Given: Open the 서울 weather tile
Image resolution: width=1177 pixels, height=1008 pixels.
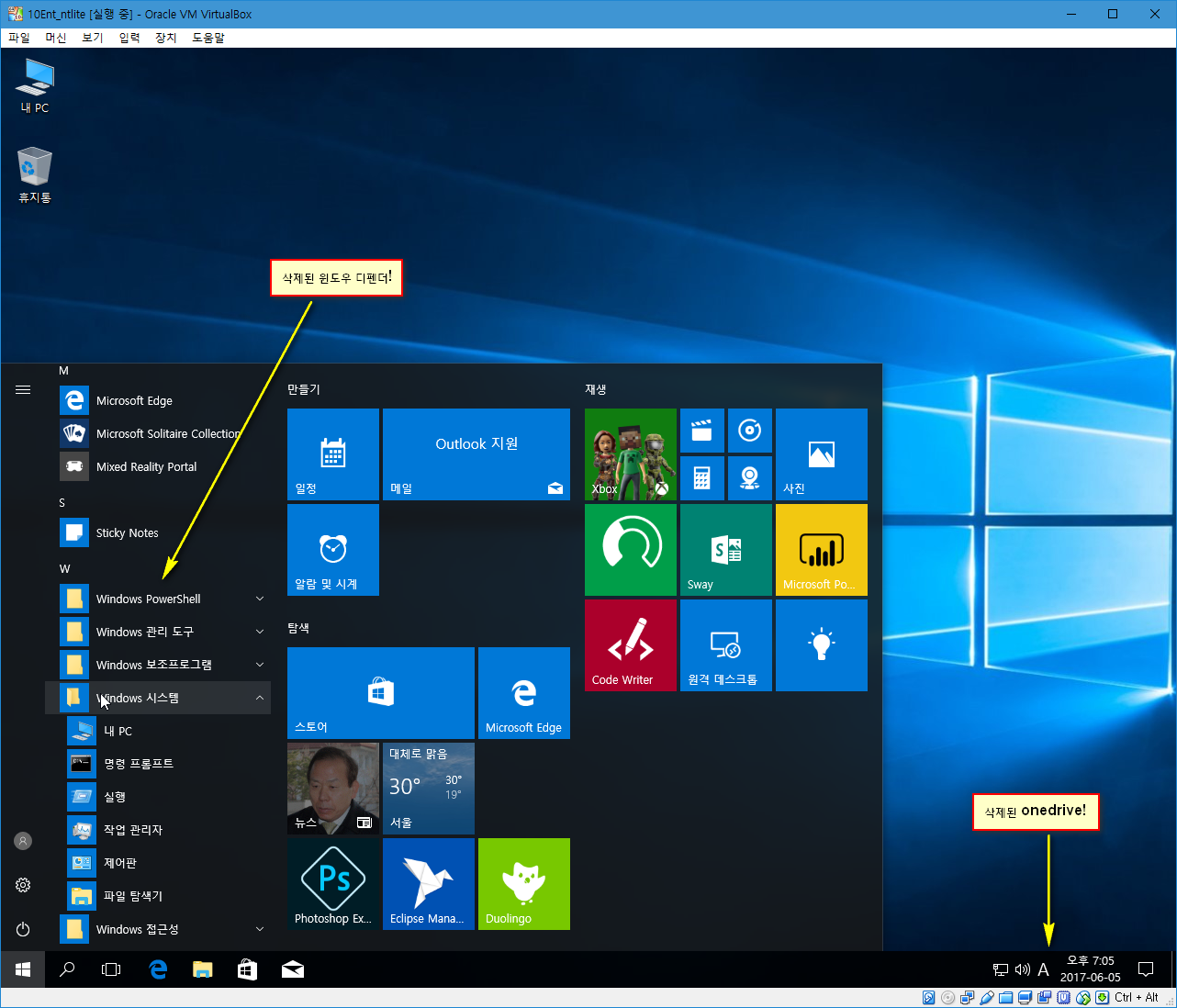Looking at the screenshot, I should coord(428,789).
